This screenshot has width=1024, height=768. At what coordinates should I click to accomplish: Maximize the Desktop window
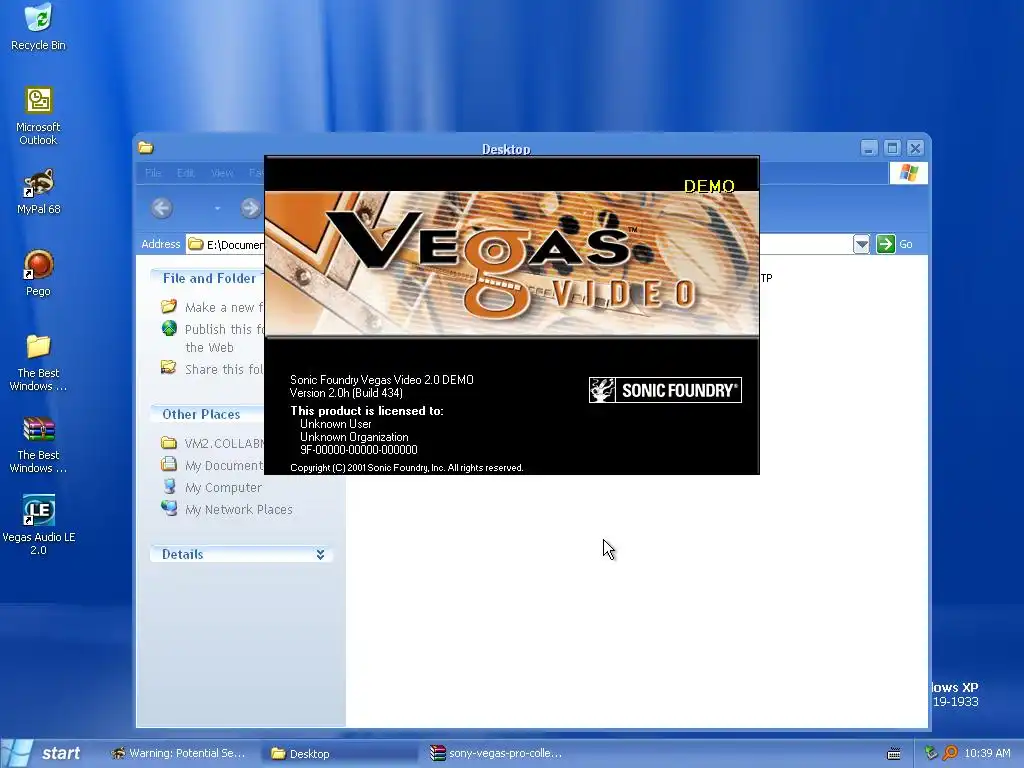(x=892, y=148)
